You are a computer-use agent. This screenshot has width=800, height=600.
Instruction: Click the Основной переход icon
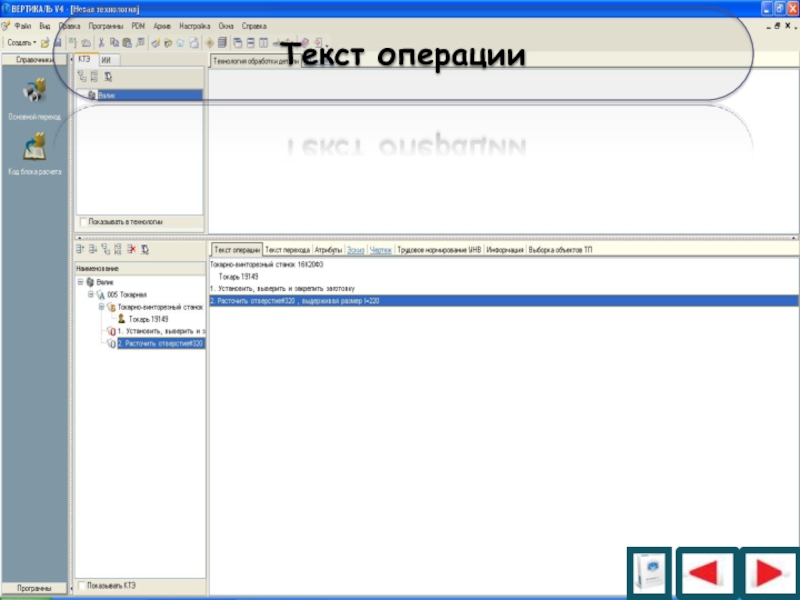point(34,93)
